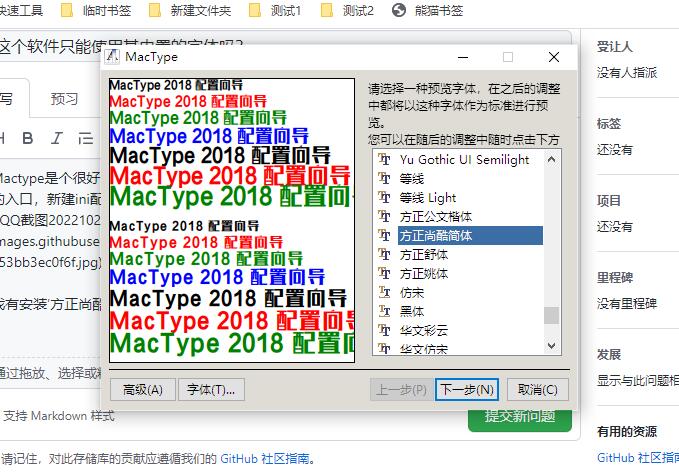Screen dimensions: 679x472
Task: Click MacType font preview pane
Action: 232,220
